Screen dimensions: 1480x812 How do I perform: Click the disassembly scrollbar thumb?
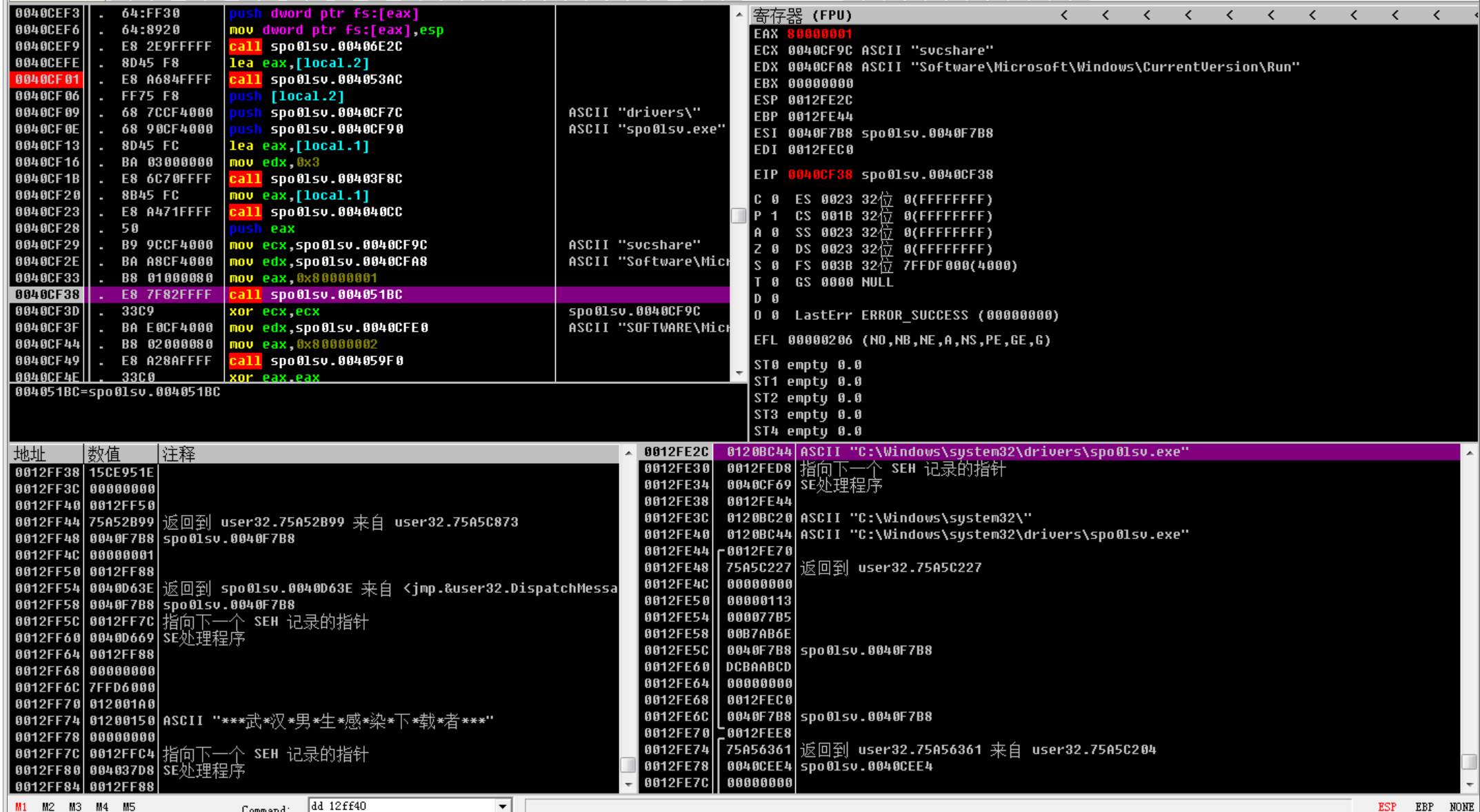click(739, 215)
